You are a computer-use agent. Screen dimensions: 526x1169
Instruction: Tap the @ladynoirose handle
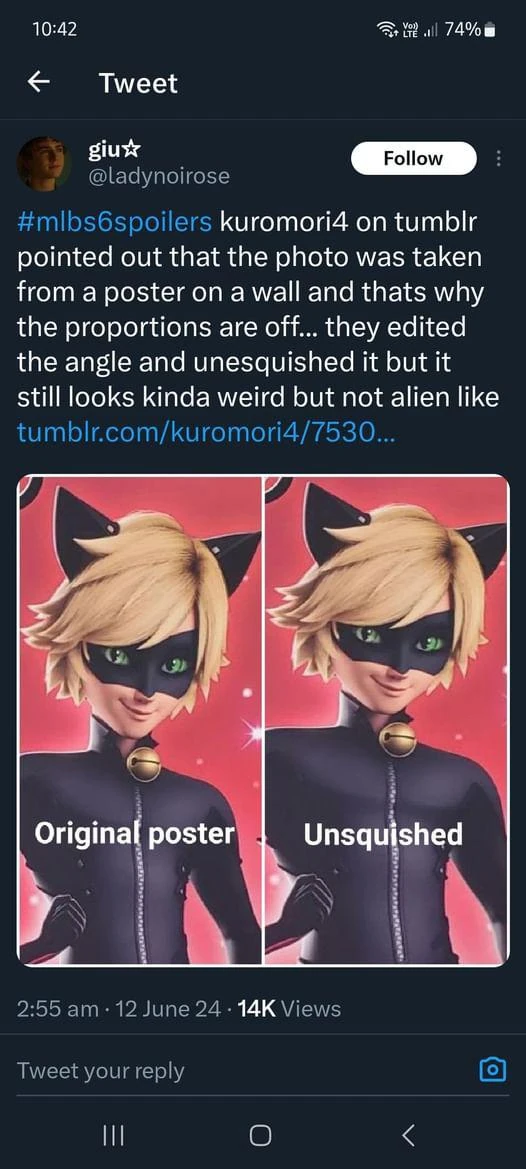pyautogui.click(x=159, y=177)
